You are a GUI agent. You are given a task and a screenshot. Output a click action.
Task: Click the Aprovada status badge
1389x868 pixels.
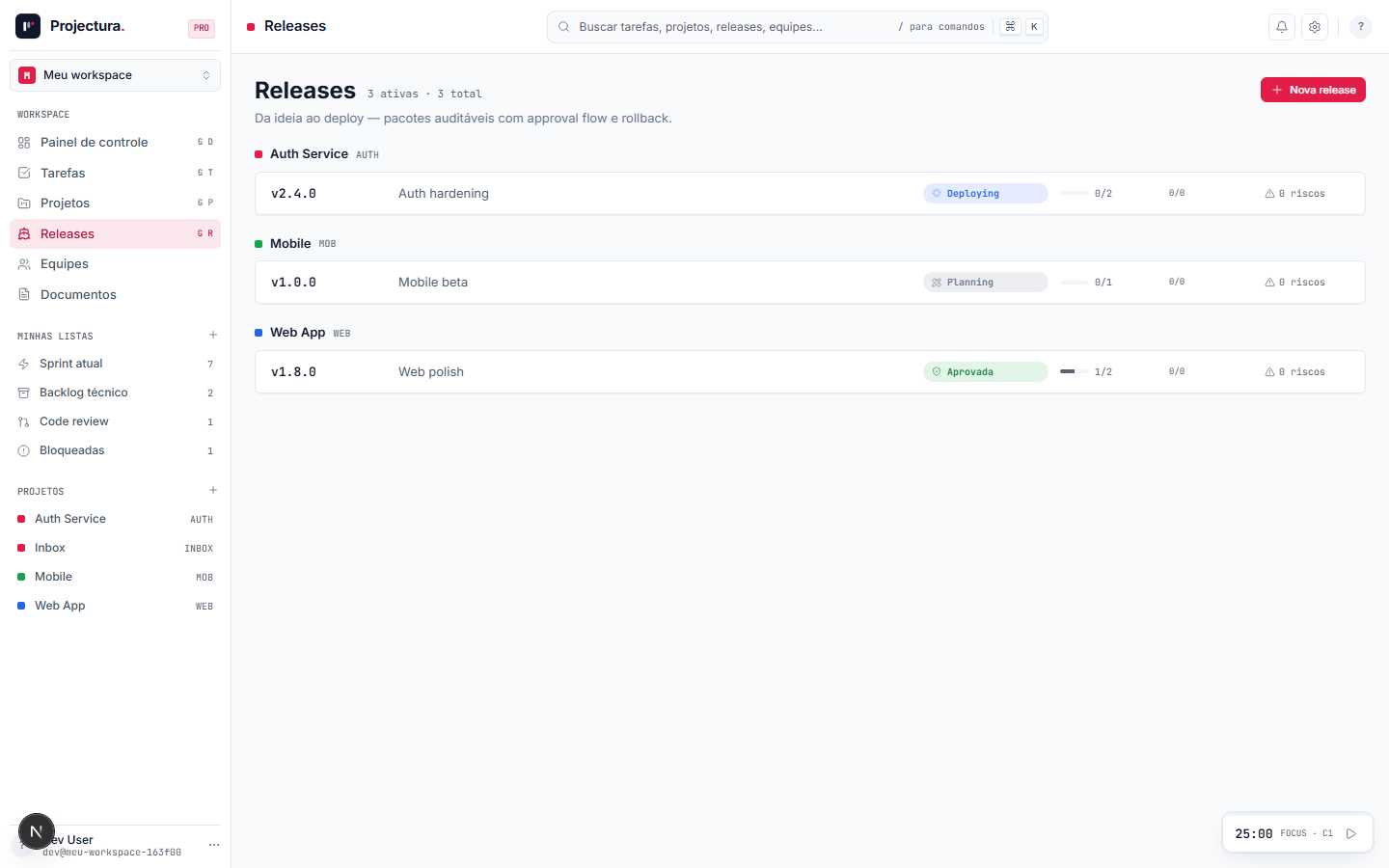pos(986,372)
